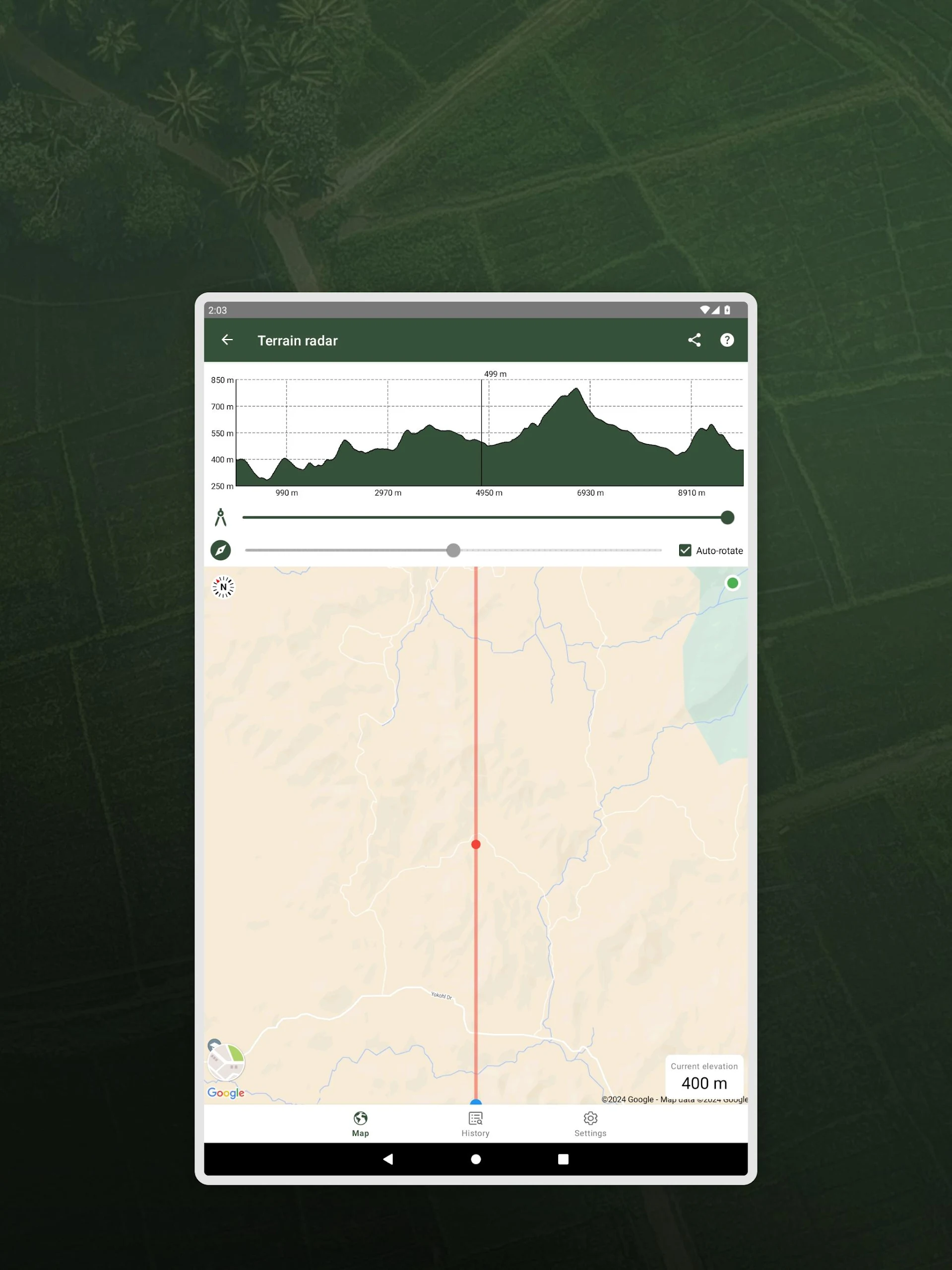Click the 4950 m axis label
This screenshot has width=952, height=1270.
489,493
